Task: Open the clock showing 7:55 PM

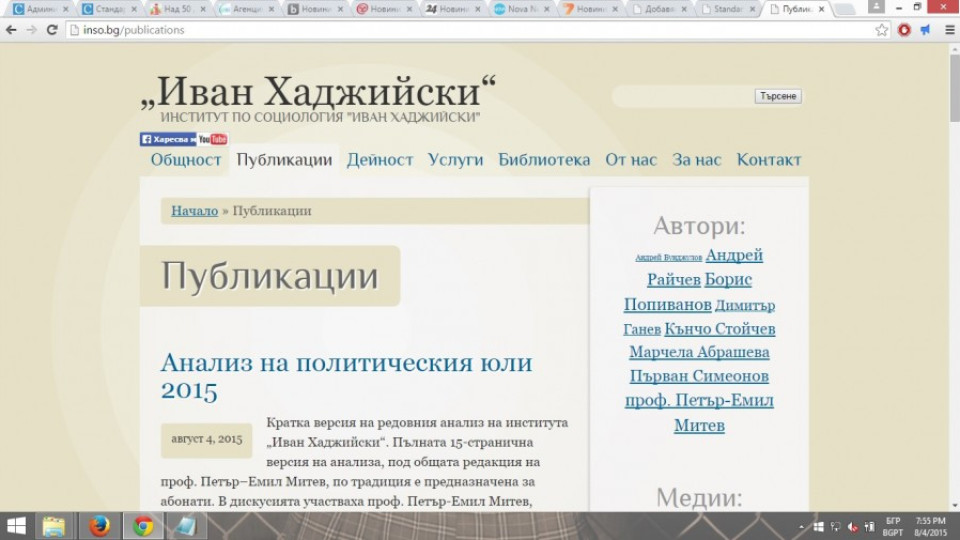Action: tap(930, 521)
